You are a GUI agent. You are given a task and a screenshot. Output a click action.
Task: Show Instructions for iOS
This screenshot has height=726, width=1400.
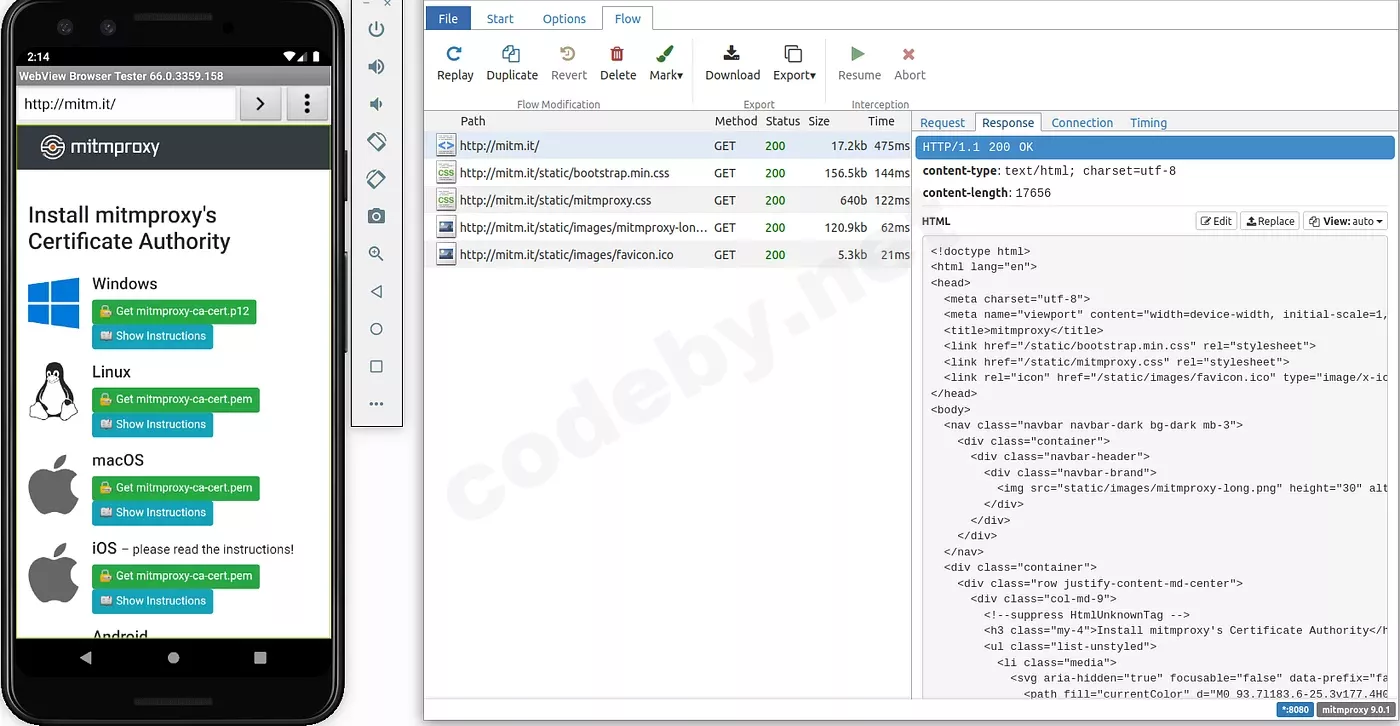(152, 601)
